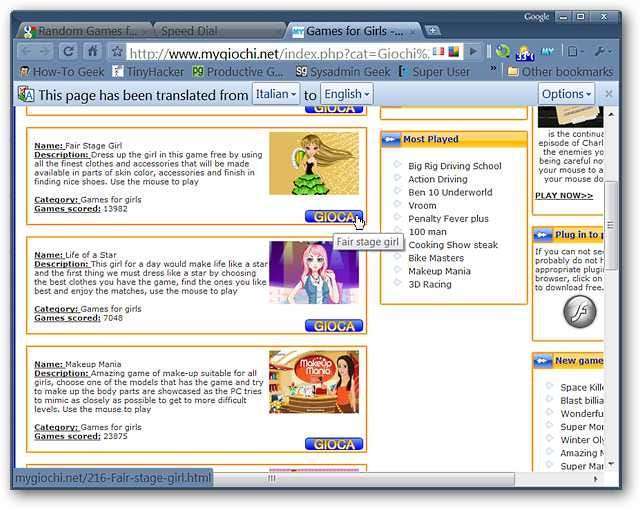The image size is (640, 508).
Task: Dismiss the translation bar
Action: coord(608,94)
